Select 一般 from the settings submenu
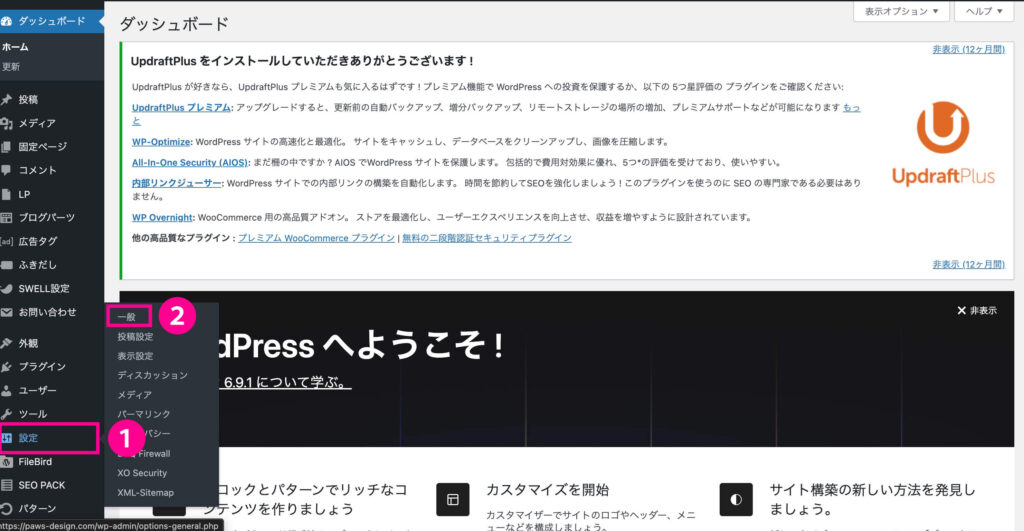Screen dimensions: 1024x531 point(126,317)
